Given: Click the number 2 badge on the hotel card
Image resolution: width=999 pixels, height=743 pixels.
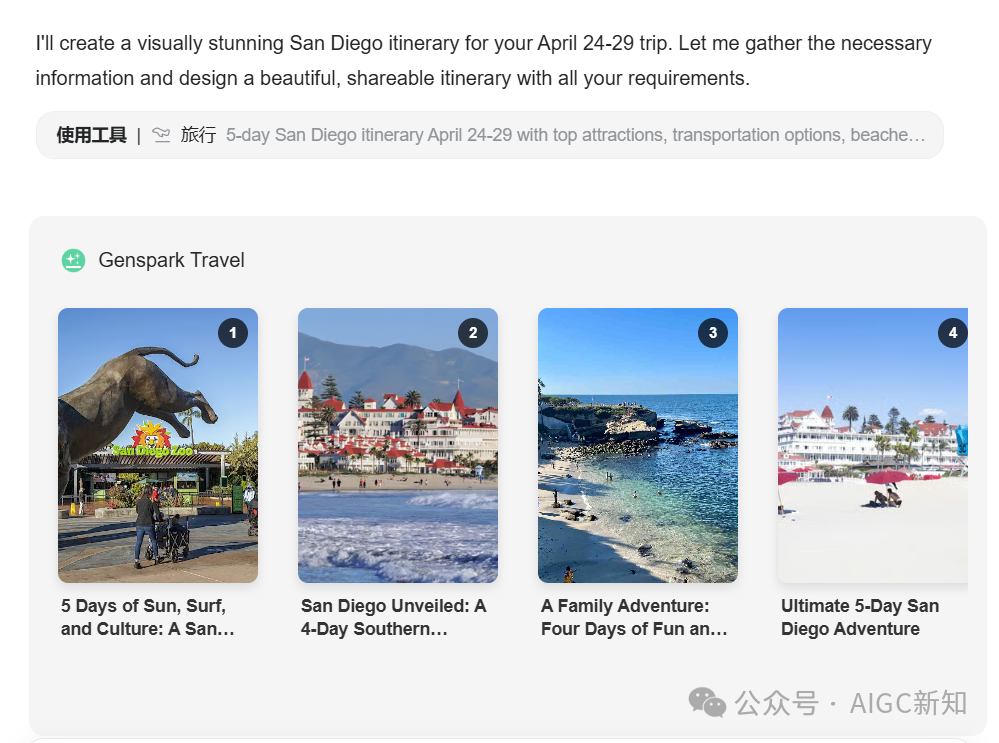Looking at the screenshot, I should (x=473, y=333).
